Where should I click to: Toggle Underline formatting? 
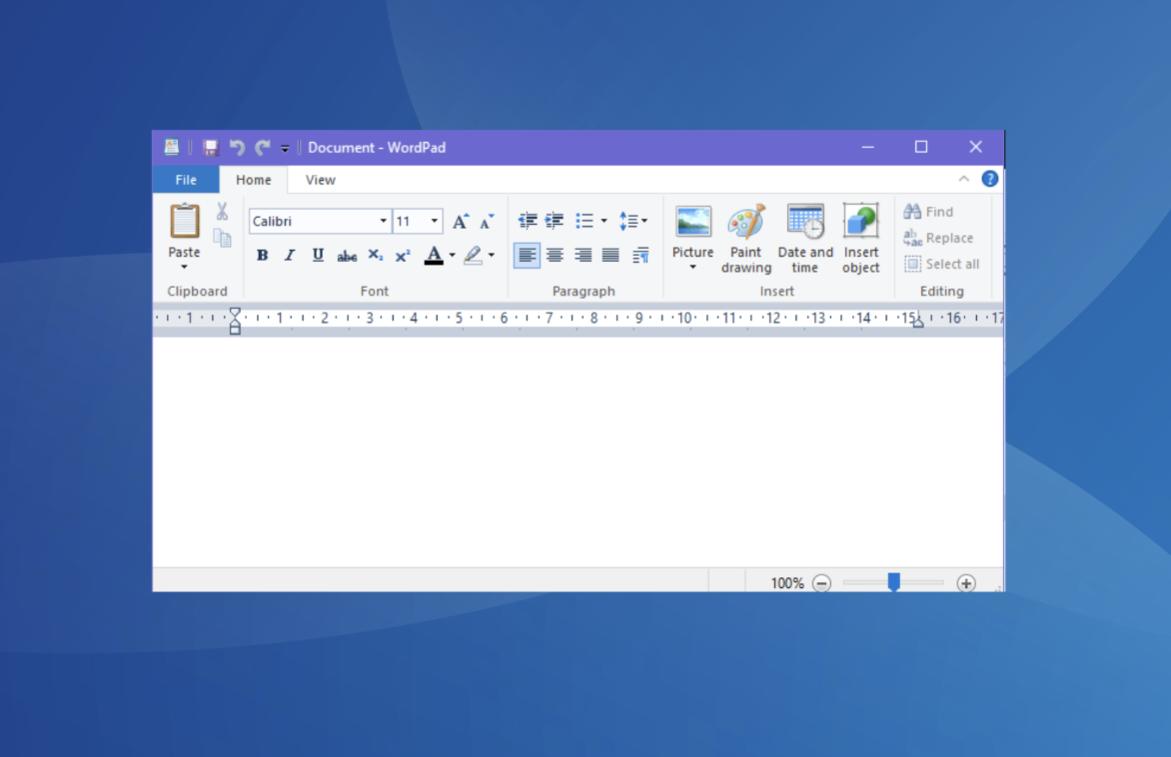pyautogui.click(x=318, y=256)
